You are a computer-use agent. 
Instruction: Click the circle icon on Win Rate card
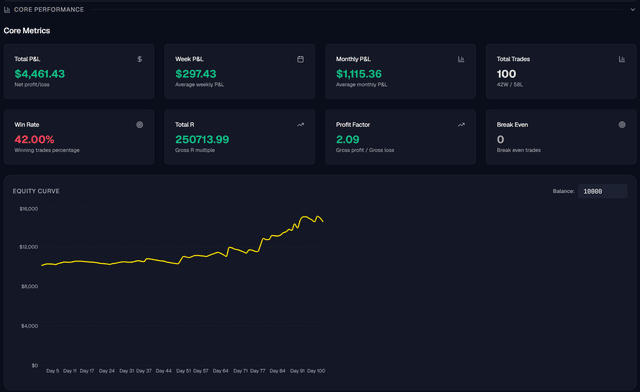point(140,125)
